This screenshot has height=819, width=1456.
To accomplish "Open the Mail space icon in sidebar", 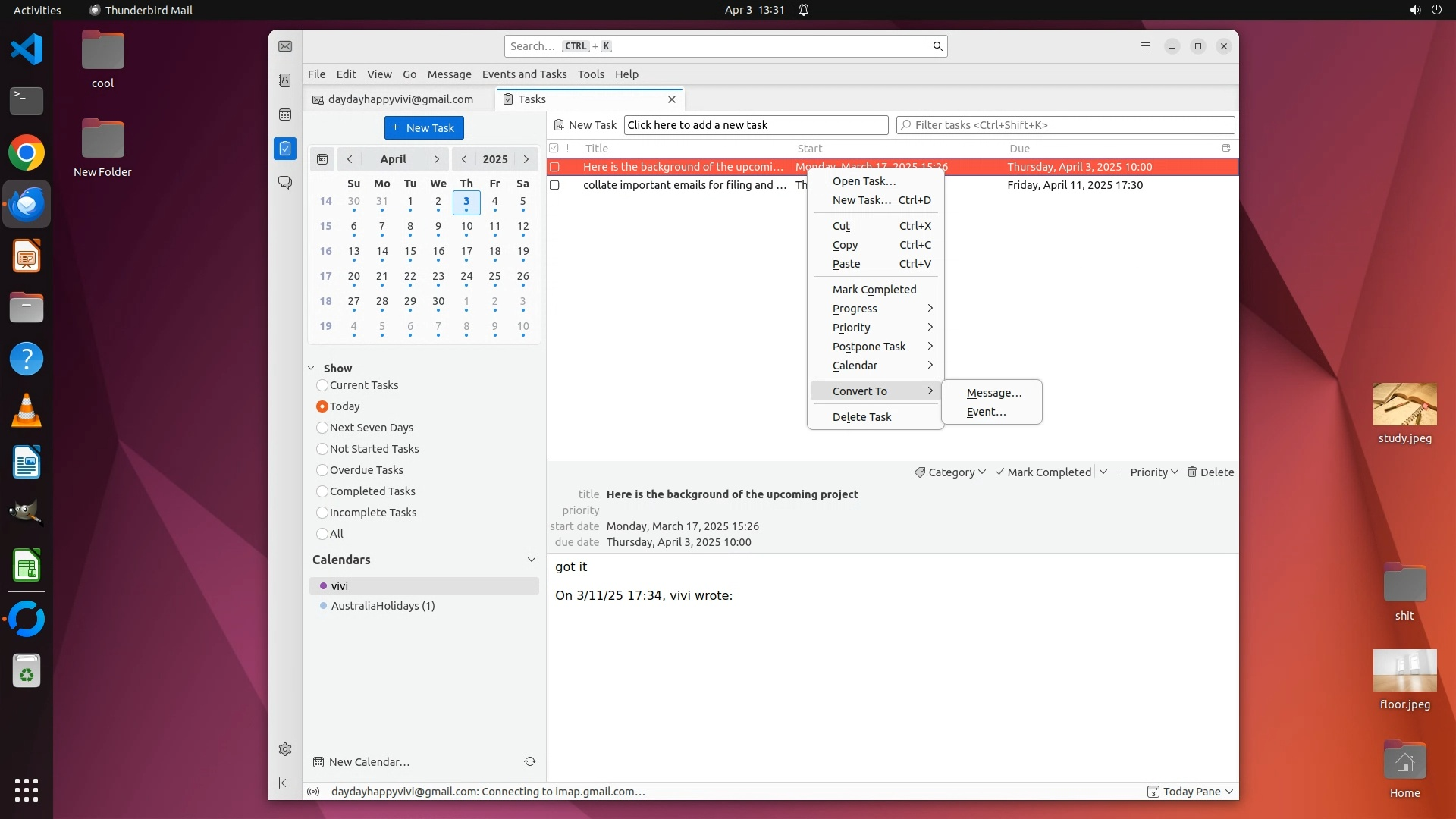I will coord(285,46).
